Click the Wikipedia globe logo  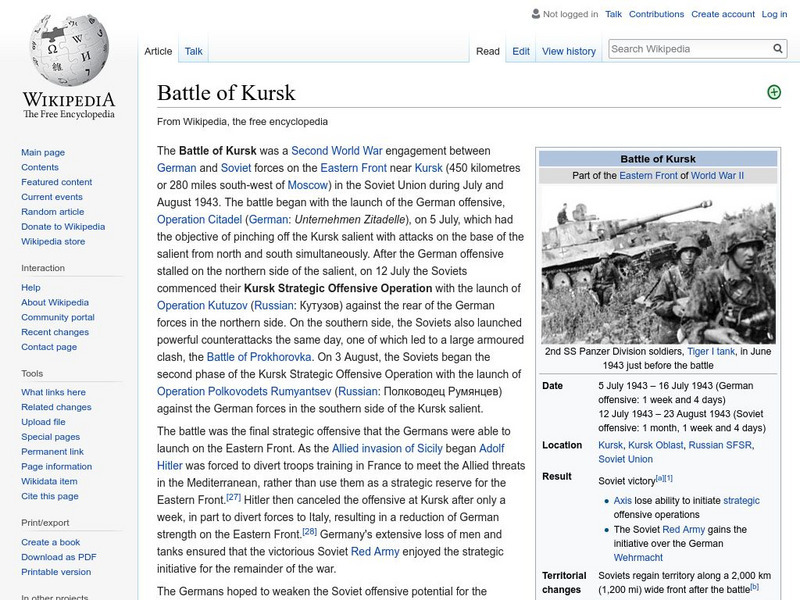click(x=69, y=50)
